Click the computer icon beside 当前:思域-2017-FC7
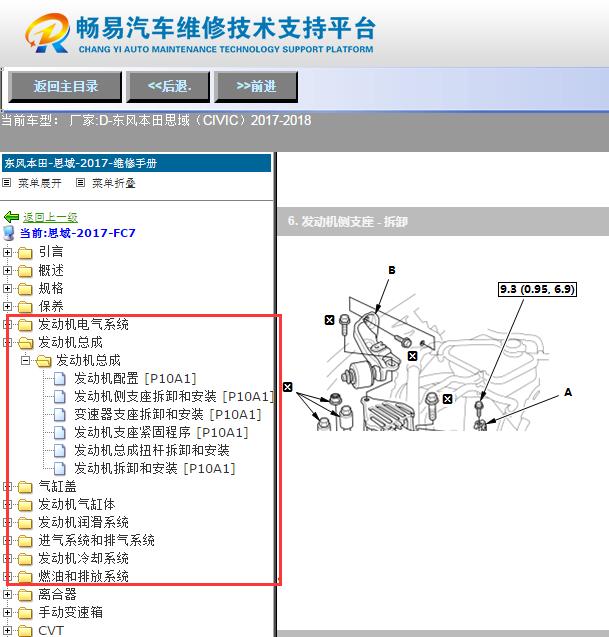 (9, 234)
